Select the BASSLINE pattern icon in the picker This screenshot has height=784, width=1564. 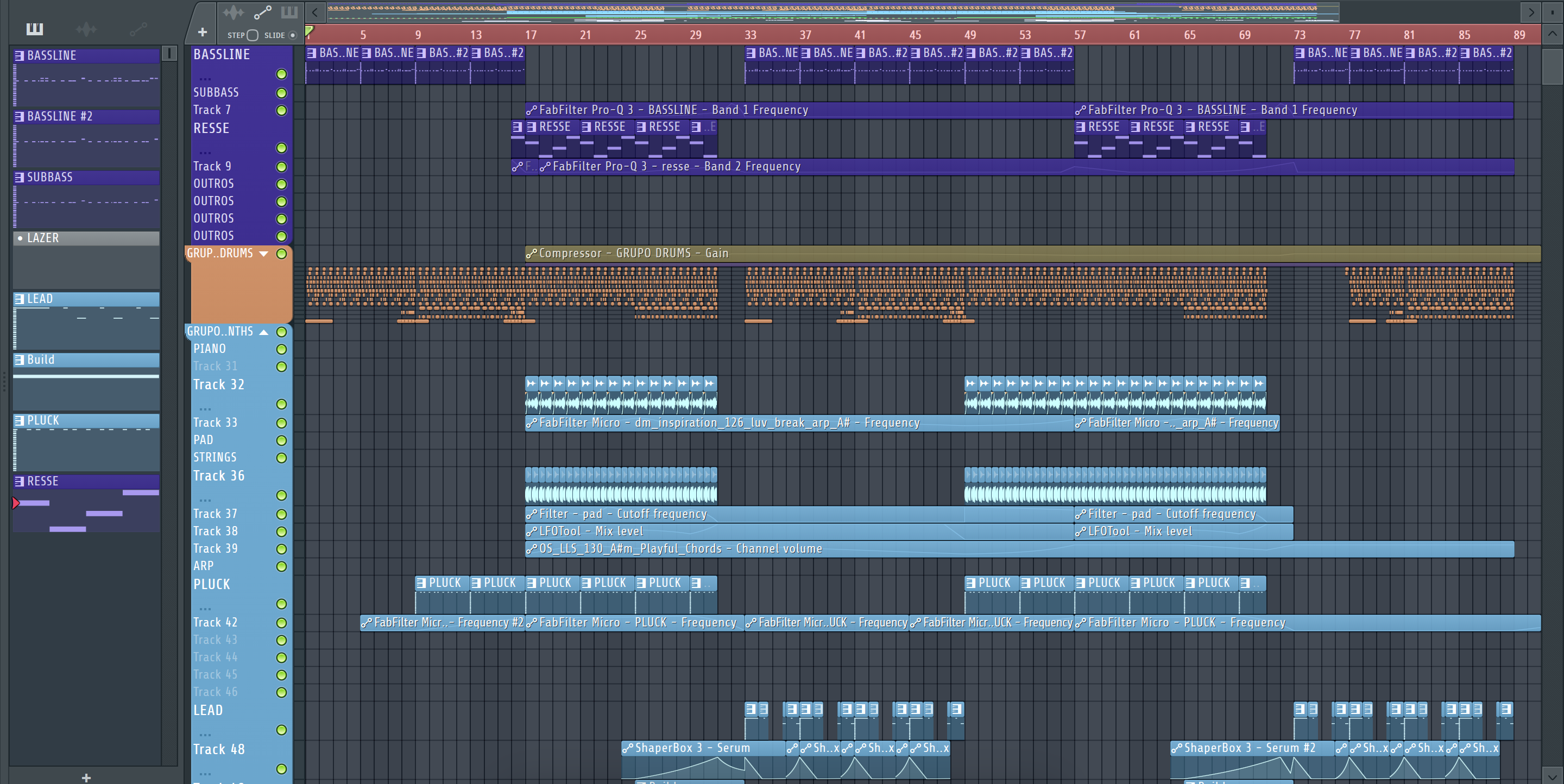point(20,56)
